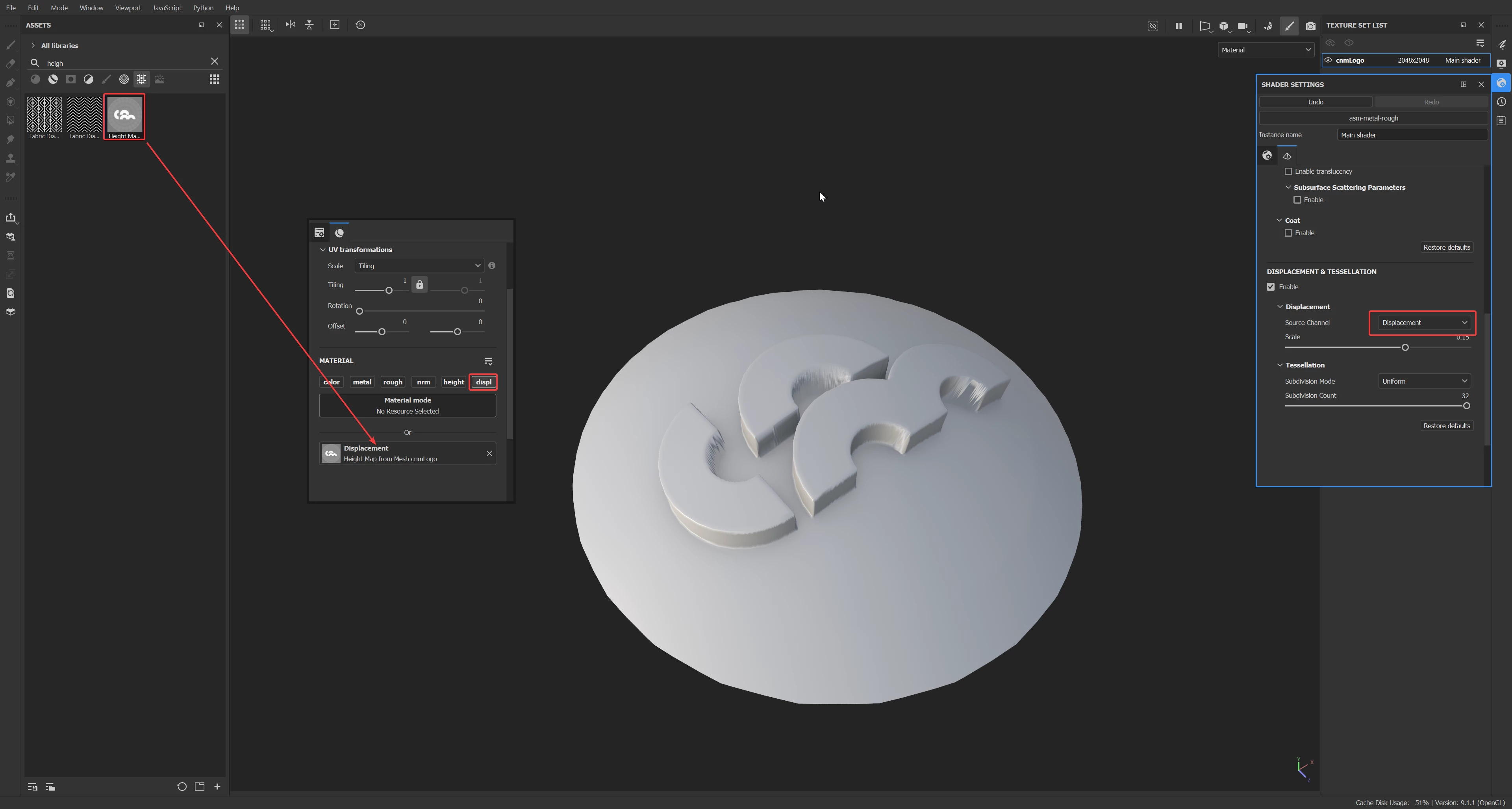Enable Coat checkbox in shader settings
The image size is (1512, 809).
tap(1288, 233)
